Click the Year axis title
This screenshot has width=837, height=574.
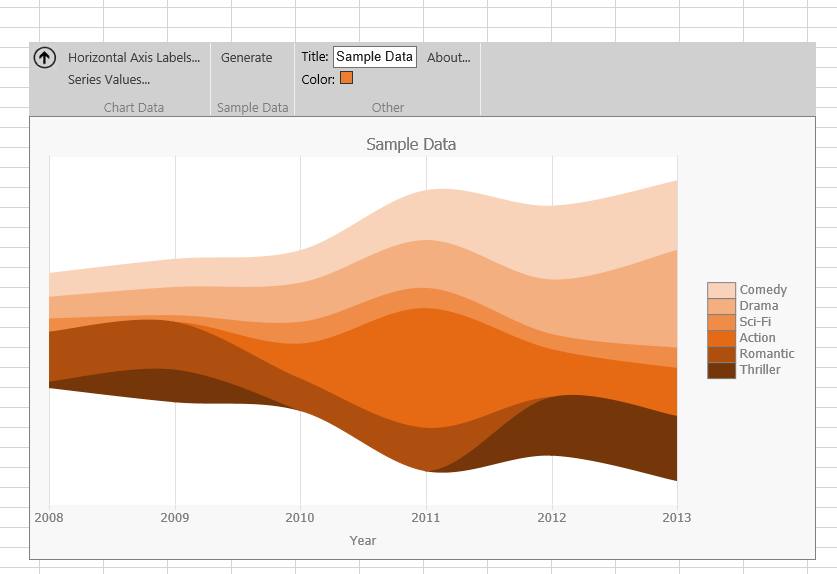pyautogui.click(x=363, y=541)
